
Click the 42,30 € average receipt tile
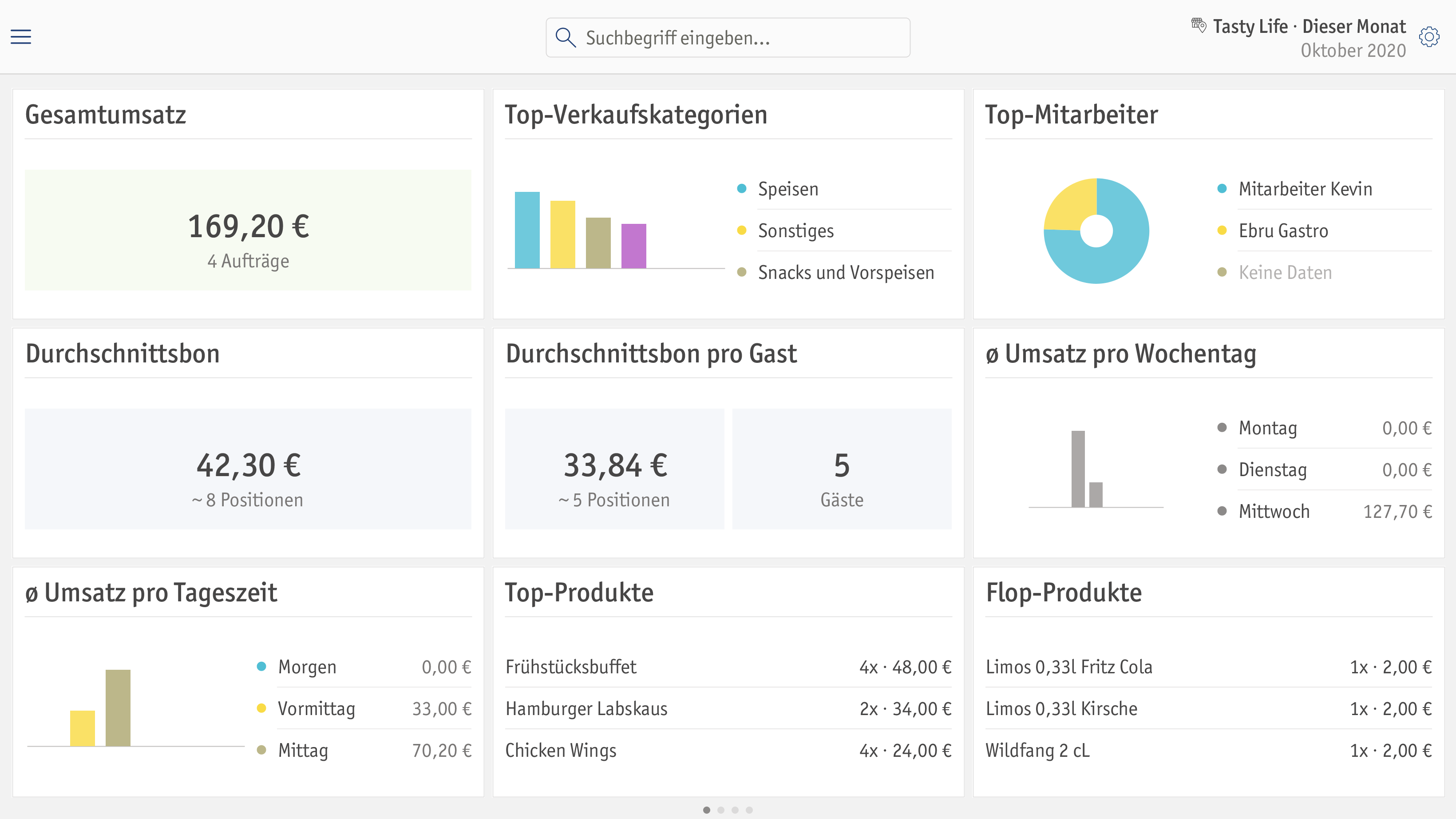pyautogui.click(x=248, y=469)
